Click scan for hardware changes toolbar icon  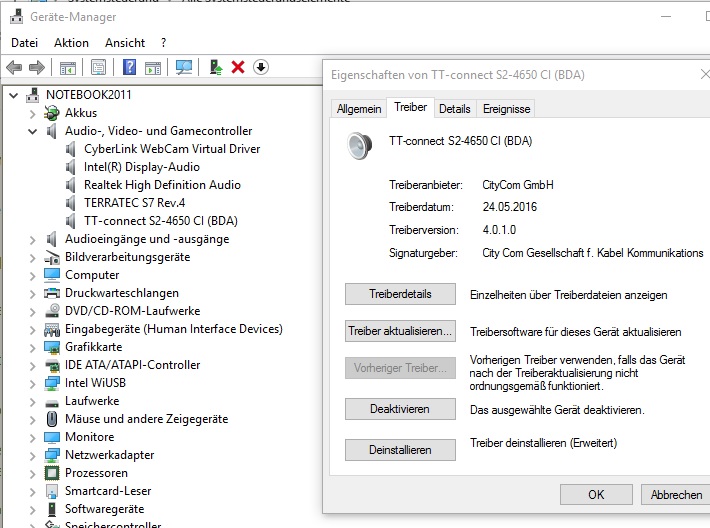click(x=184, y=67)
